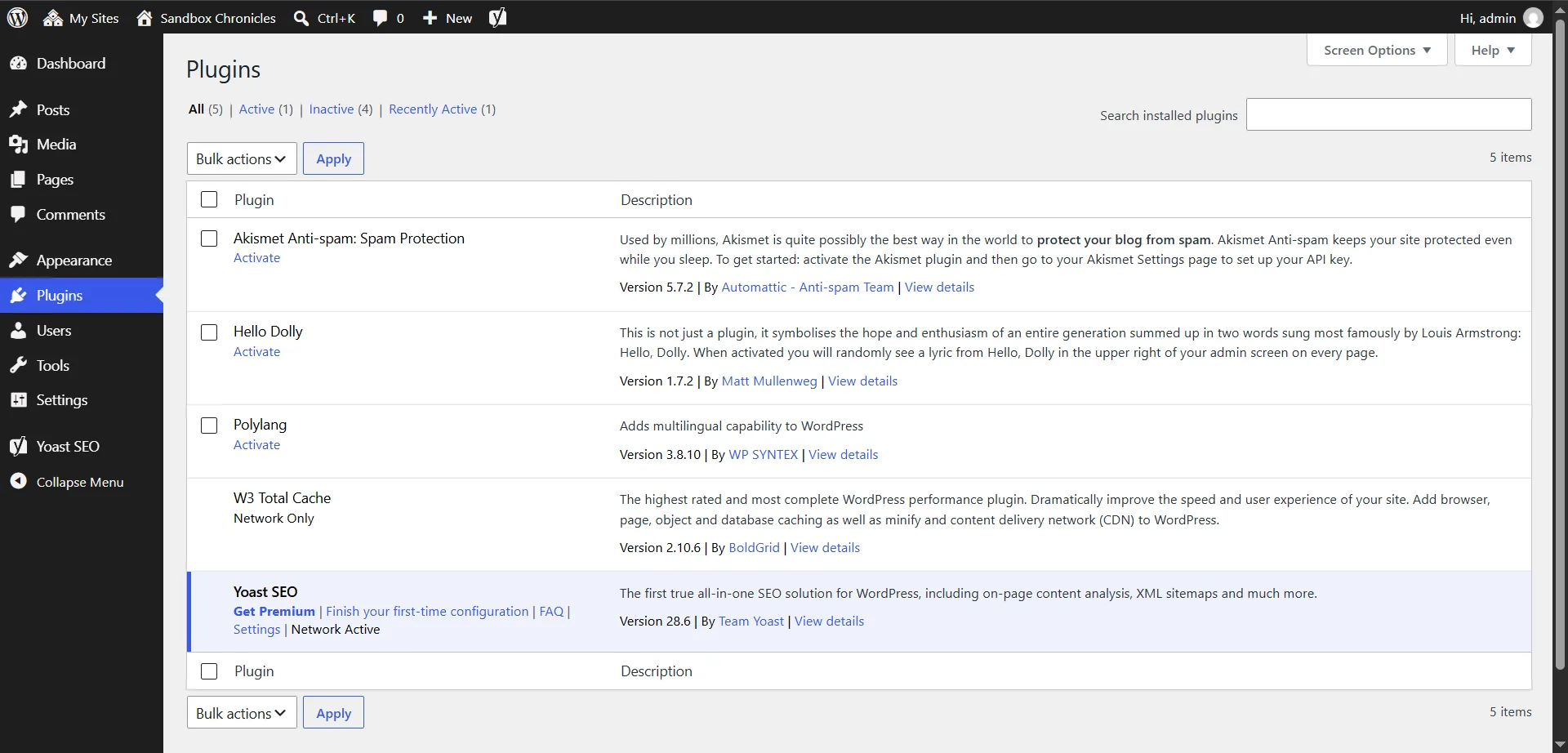Click the Yoast SEO sidebar icon
The width and height of the screenshot is (1568, 753).
(18, 447)
